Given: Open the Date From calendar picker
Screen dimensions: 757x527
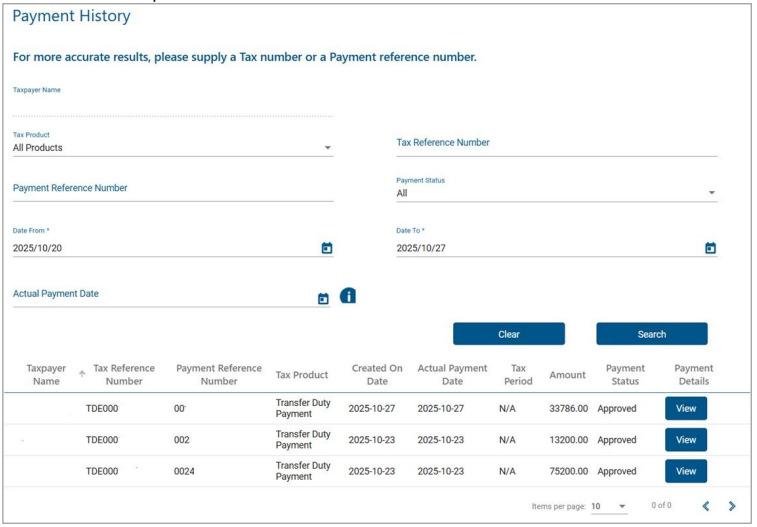Looking at the screenshot, I should click(326, 248).
